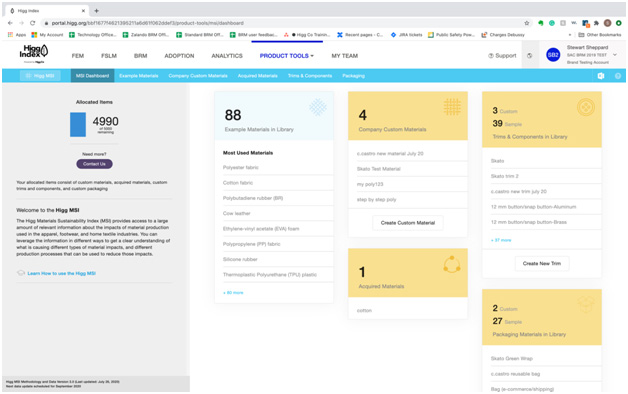Bookmark this page with star icon
Image resolution: width=628 pixels, height=394 pixels.
(527, 23)
